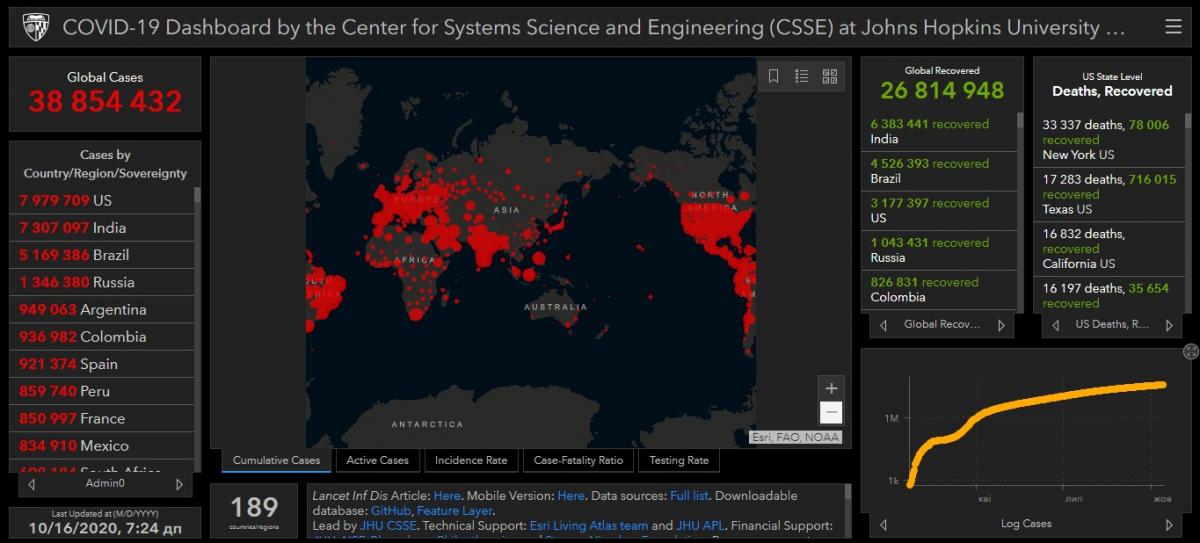Screen dimensions: 1200x543
Task: Select Texas US deaths entry
Action: [x=1109, y=194]
